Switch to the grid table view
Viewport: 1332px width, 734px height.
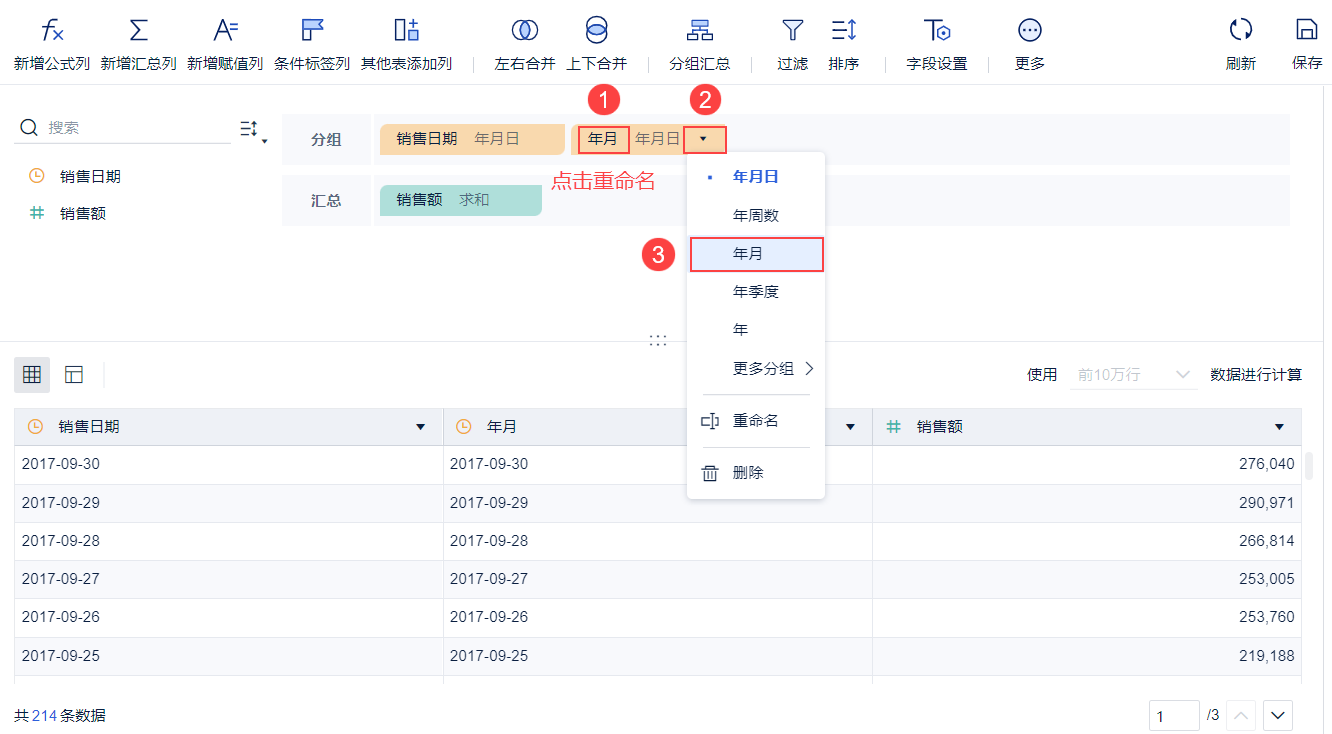pyautogui.click(x=32, y=375)
